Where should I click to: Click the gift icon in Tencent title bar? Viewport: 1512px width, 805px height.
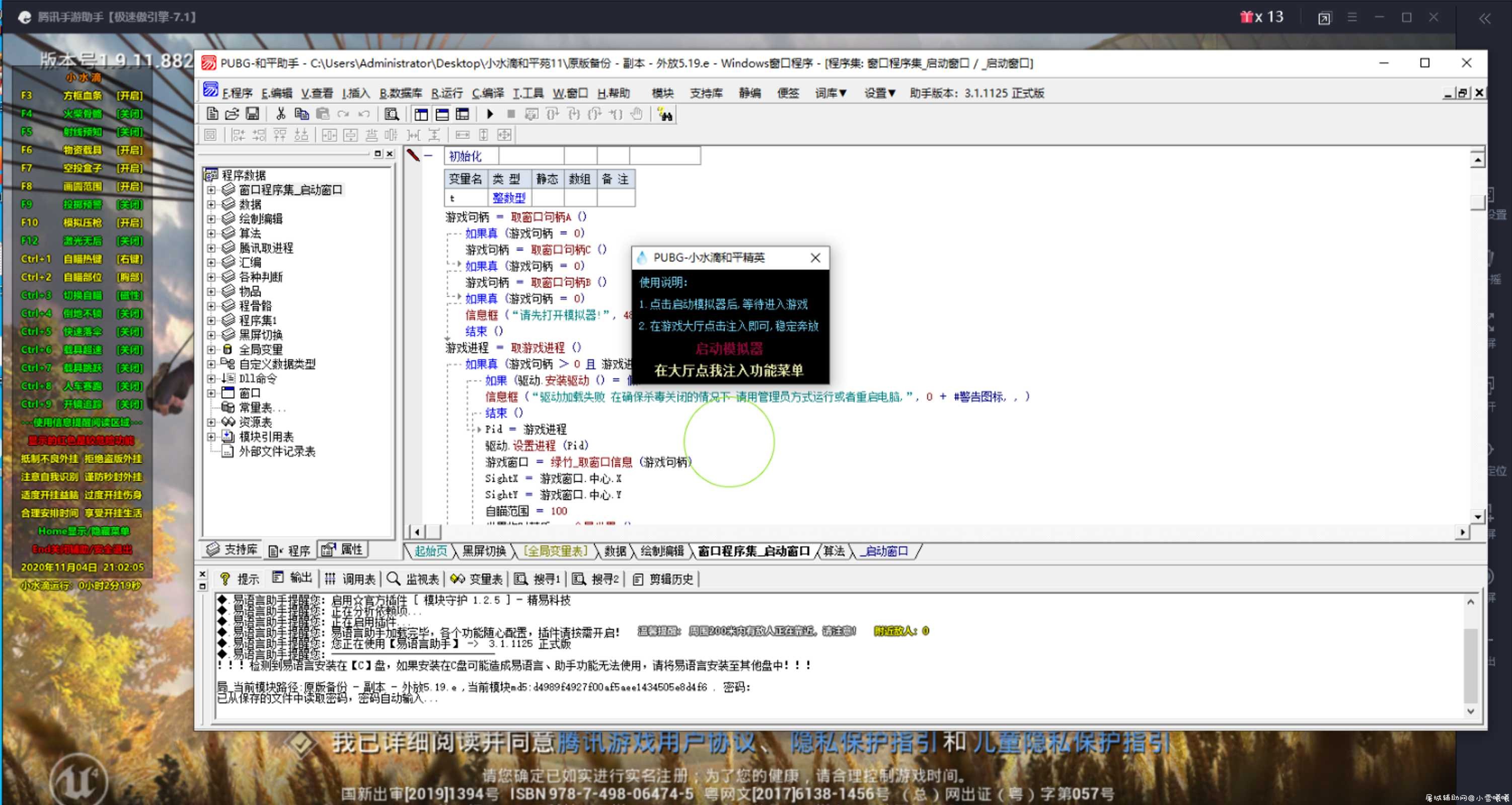1246,17
